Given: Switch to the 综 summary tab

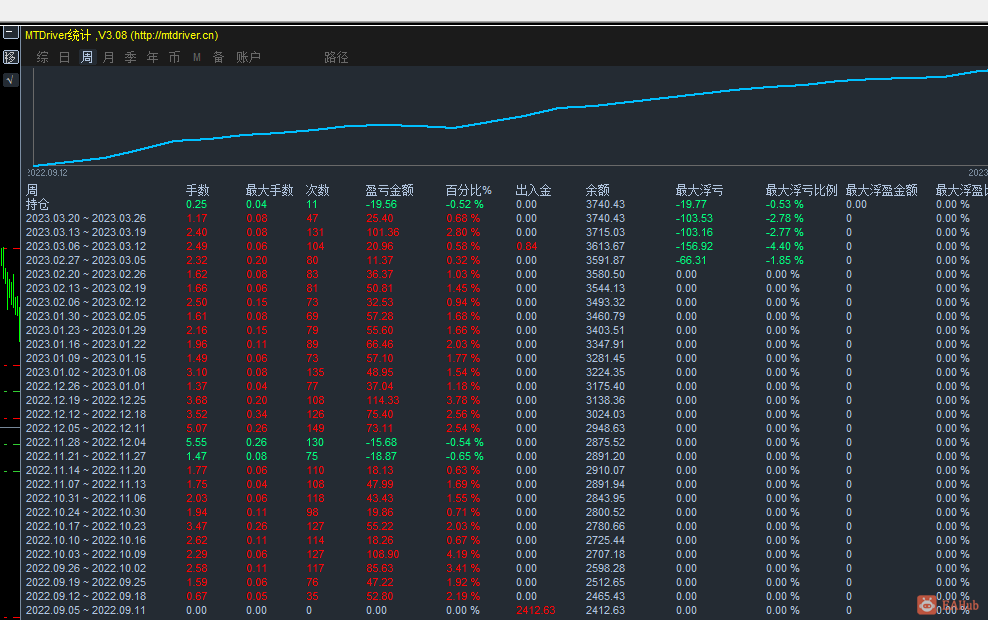Looking at the screenshot, I should pyautogui.click(x=42, y=57).
